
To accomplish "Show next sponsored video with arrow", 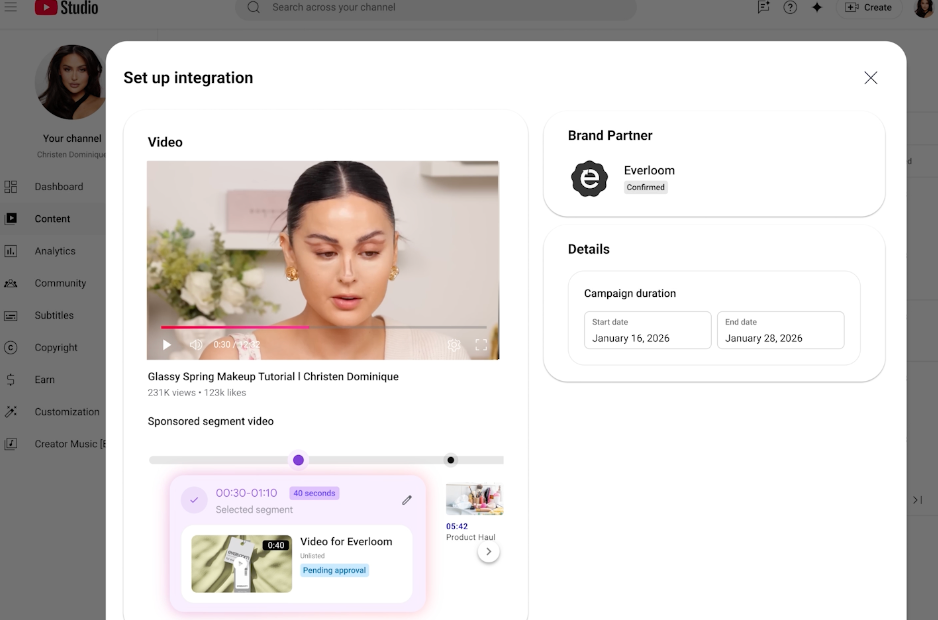I will pos(488,552).
